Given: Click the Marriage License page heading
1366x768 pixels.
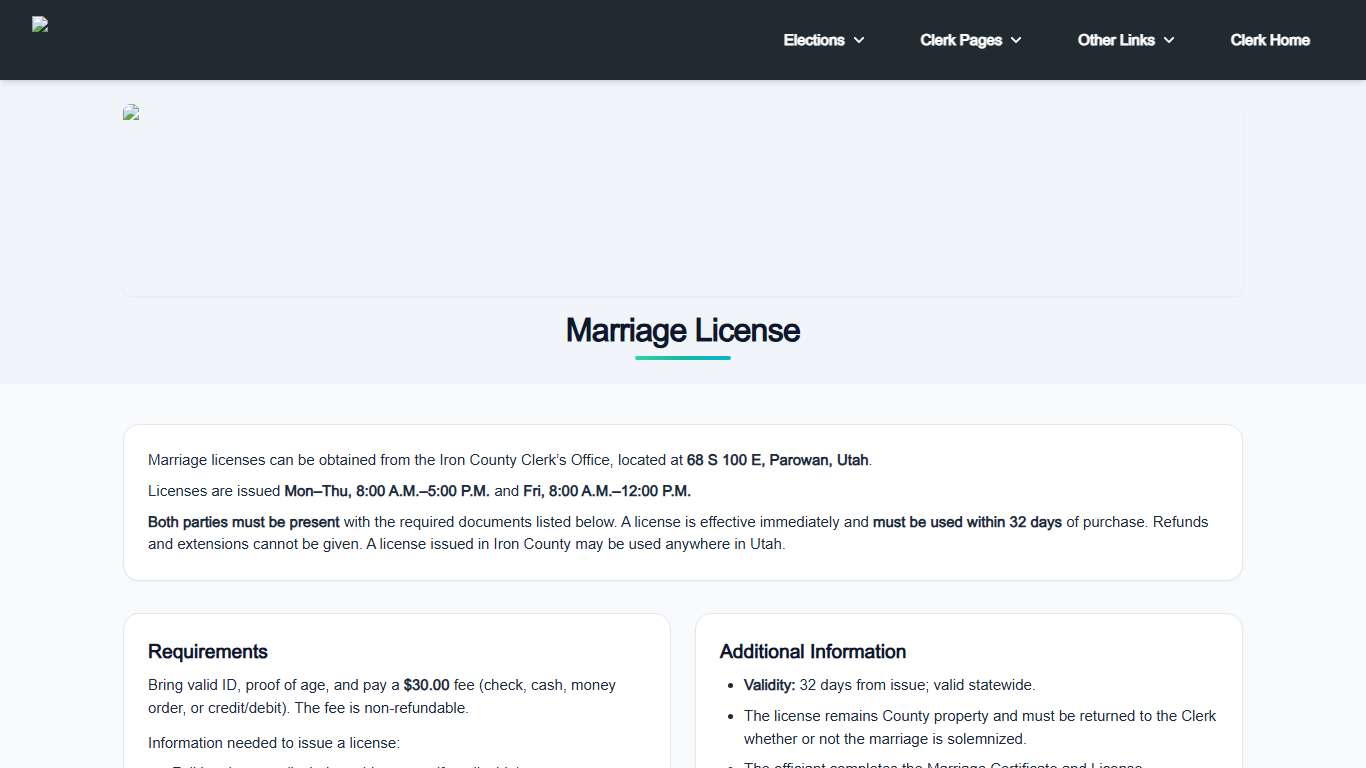Looking at the screenshot, I should point(682,330).
